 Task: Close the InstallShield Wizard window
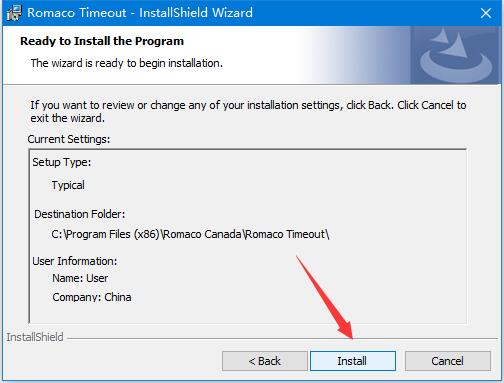[x=486, y=13]
